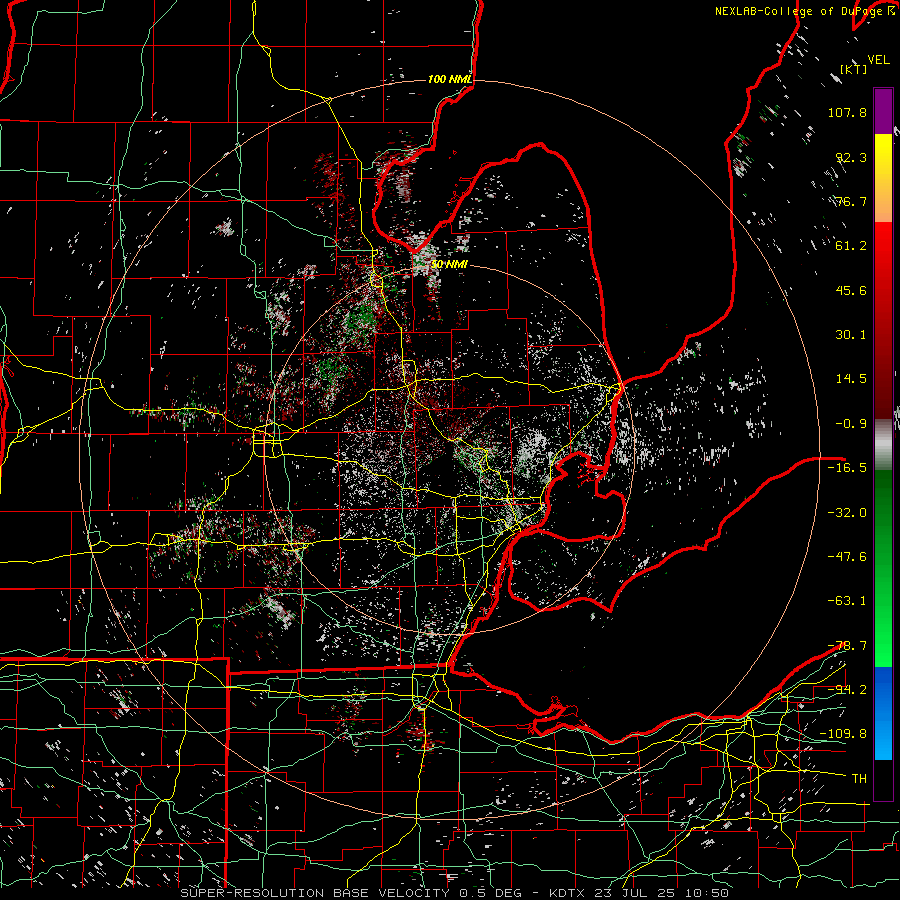The width and height of the screenshot is (900, 900).
Task: Click the 100 NMI range ring label
Action: 450,79
